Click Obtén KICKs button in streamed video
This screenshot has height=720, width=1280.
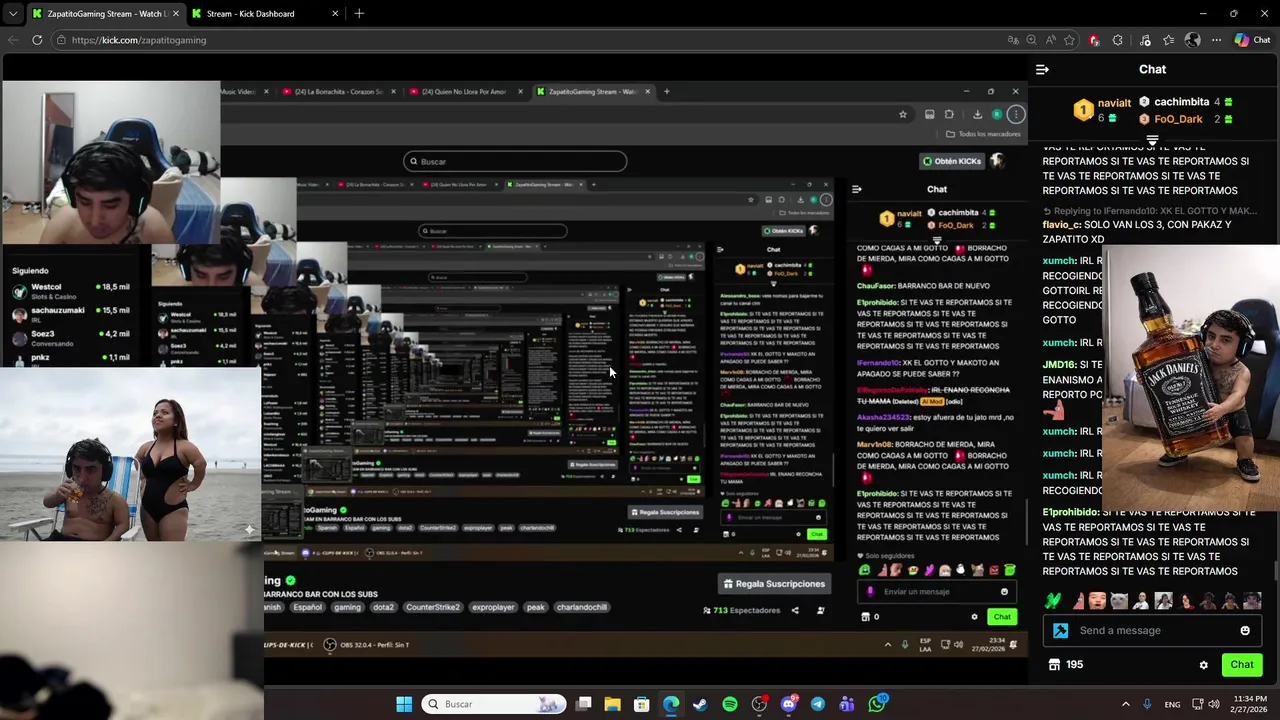point(952,161)
